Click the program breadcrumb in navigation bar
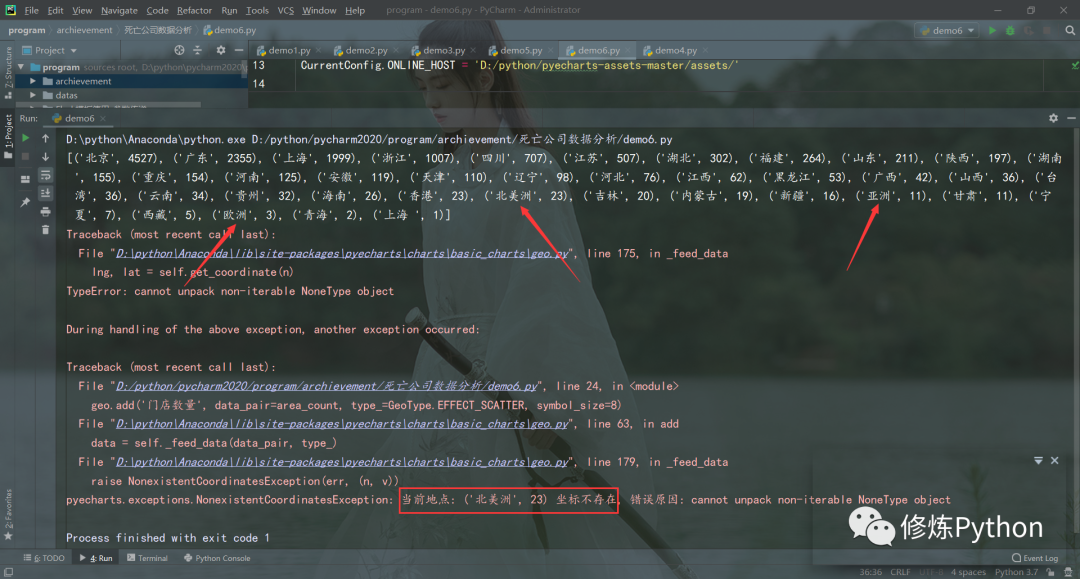This screenshot has width=1080, height=579. coord(27,30)
